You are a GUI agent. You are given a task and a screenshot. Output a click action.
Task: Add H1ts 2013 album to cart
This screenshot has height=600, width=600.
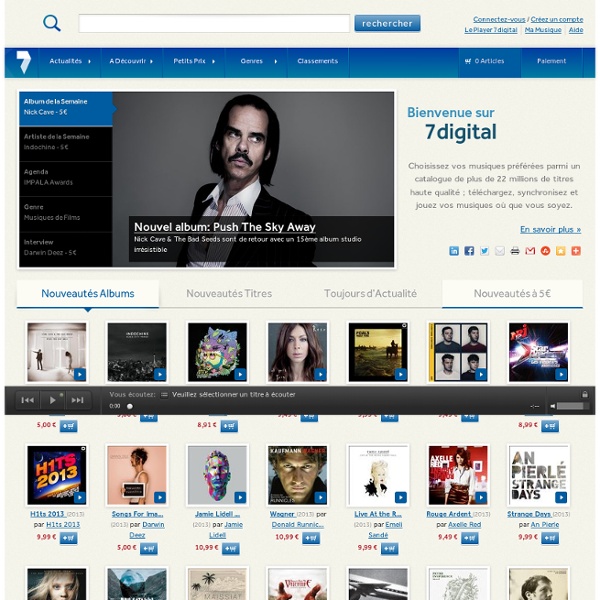click(68, 538)
